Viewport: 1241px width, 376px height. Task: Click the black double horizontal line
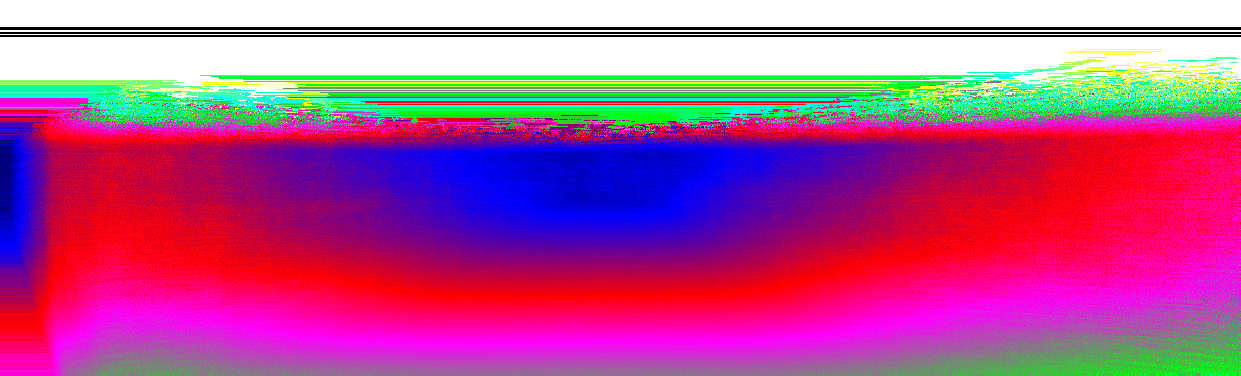620,32
